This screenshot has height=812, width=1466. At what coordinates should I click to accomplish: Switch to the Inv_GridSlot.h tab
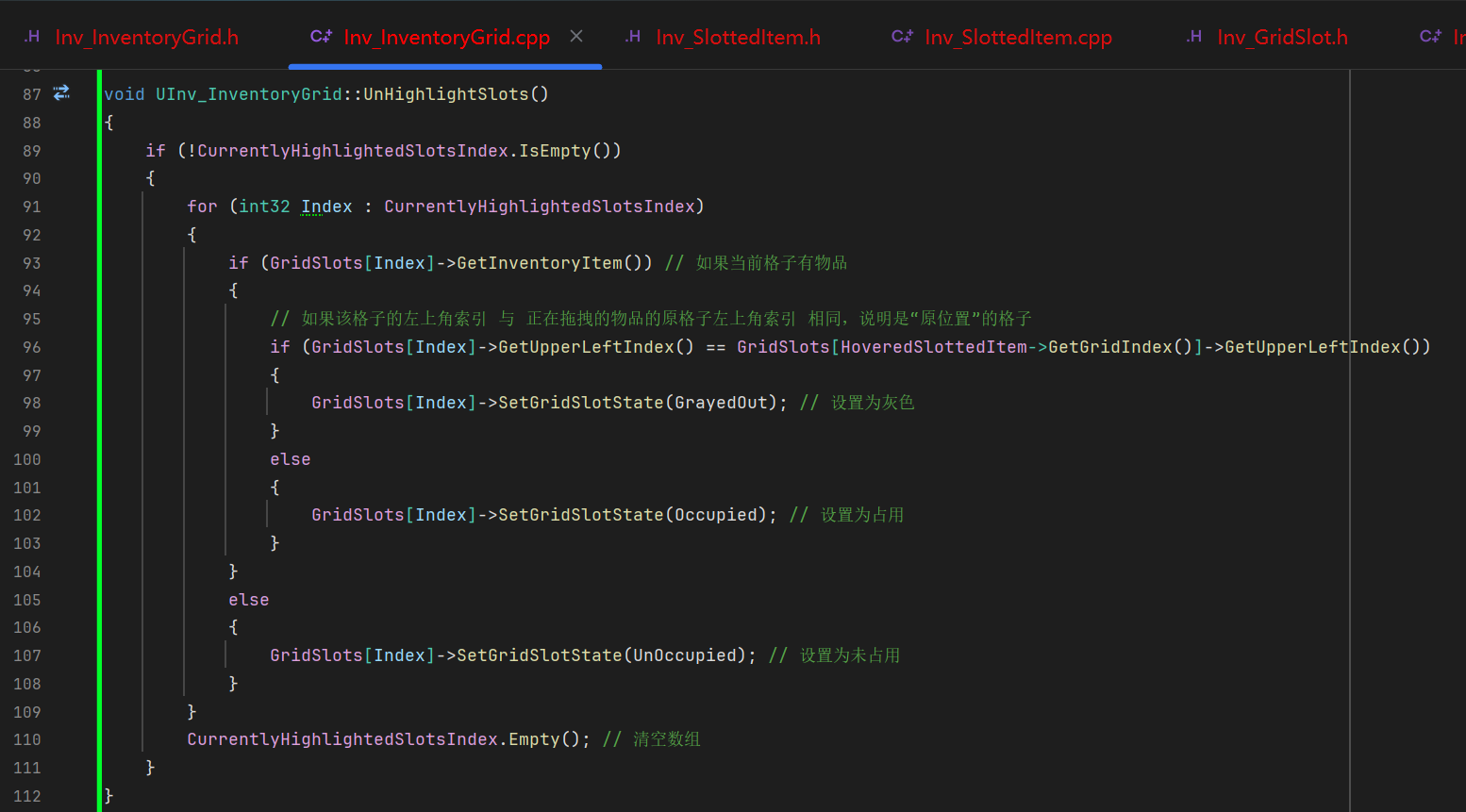point(1282,37)
